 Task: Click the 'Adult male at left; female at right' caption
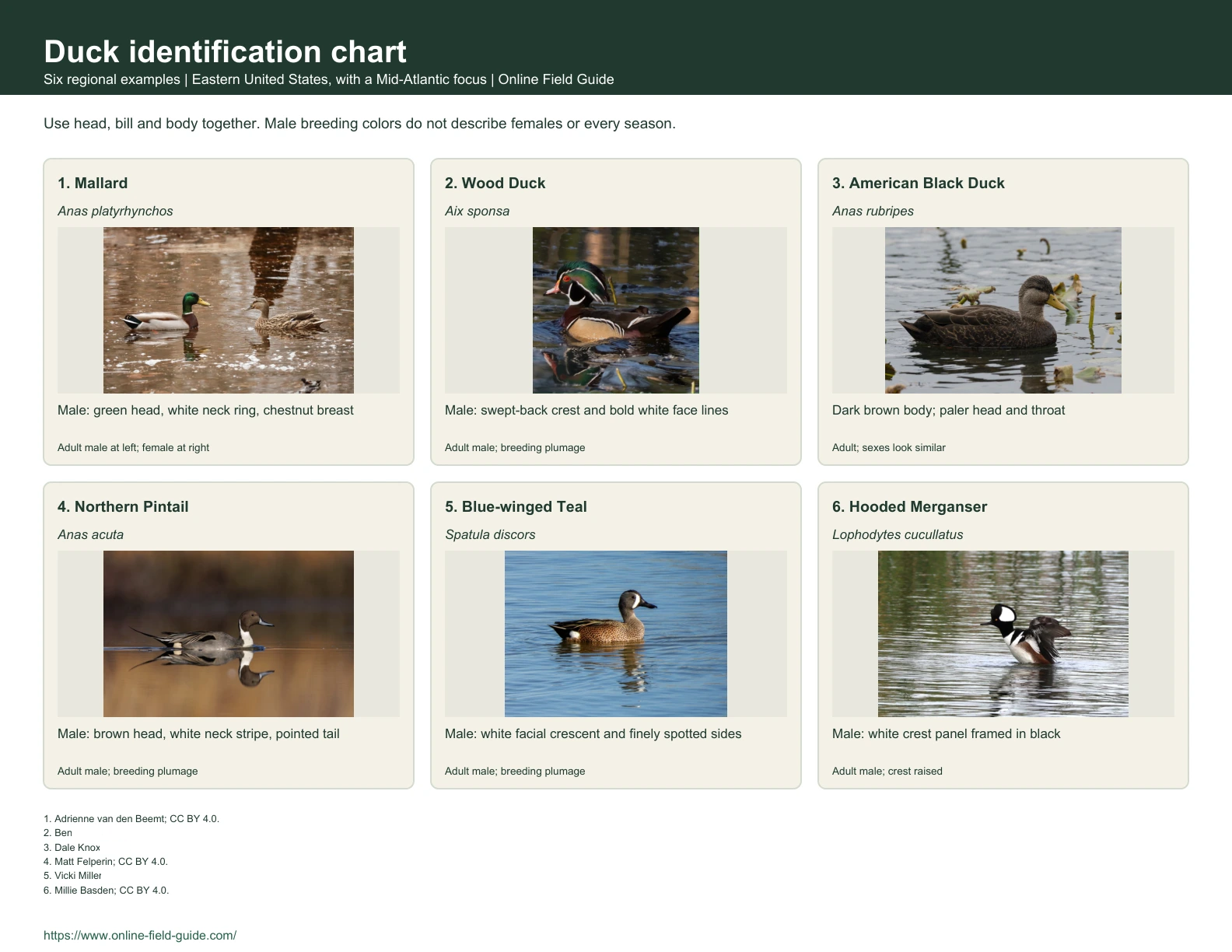point(133,447)
